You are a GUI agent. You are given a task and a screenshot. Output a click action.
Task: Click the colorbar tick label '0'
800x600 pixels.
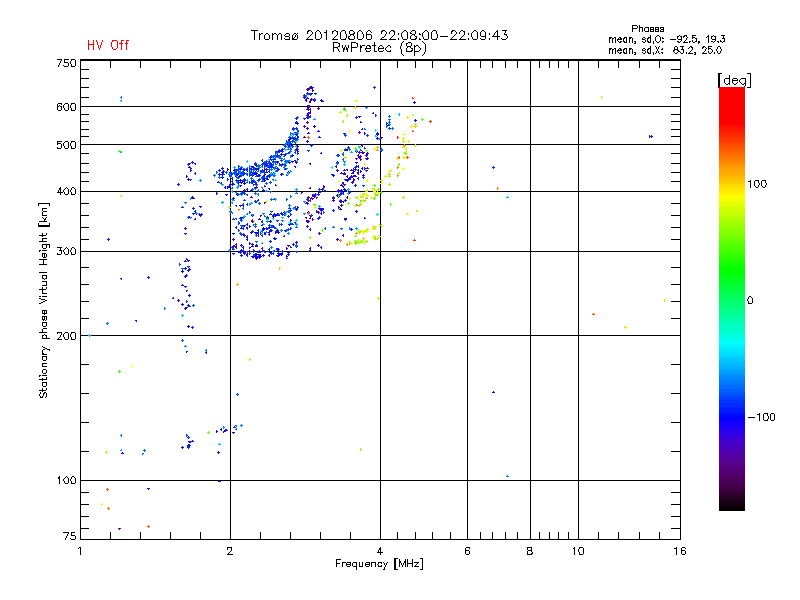[x=750, y=301]
